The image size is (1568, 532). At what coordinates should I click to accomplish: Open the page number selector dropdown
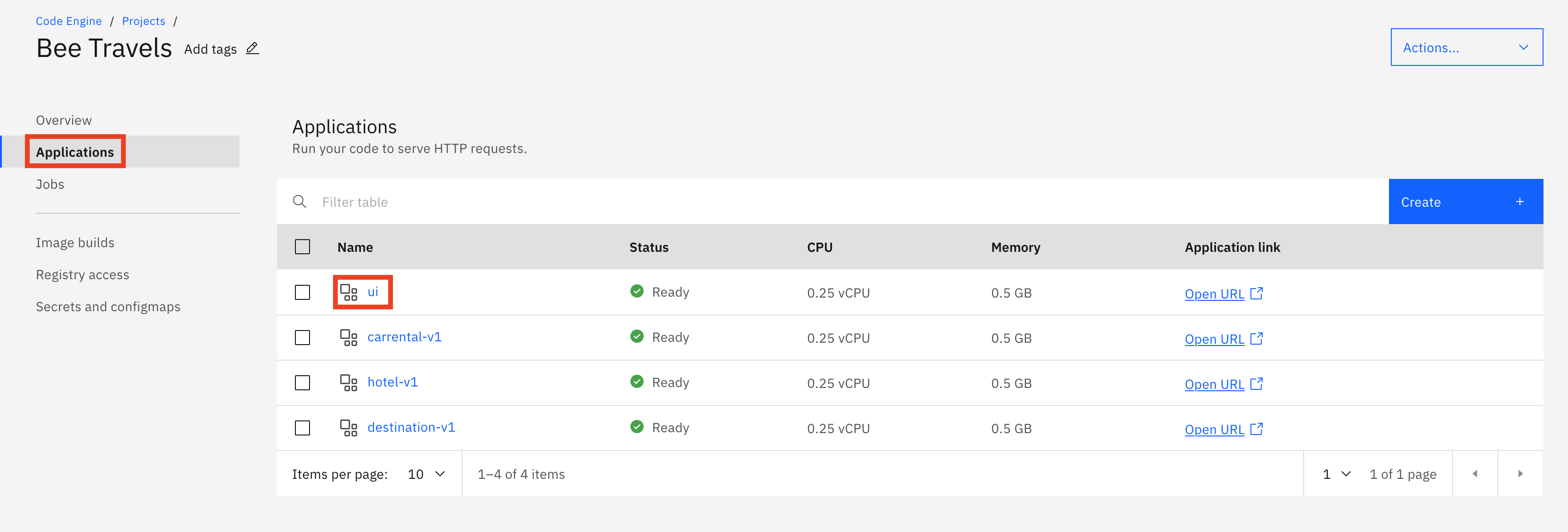tap(1336, 474)
